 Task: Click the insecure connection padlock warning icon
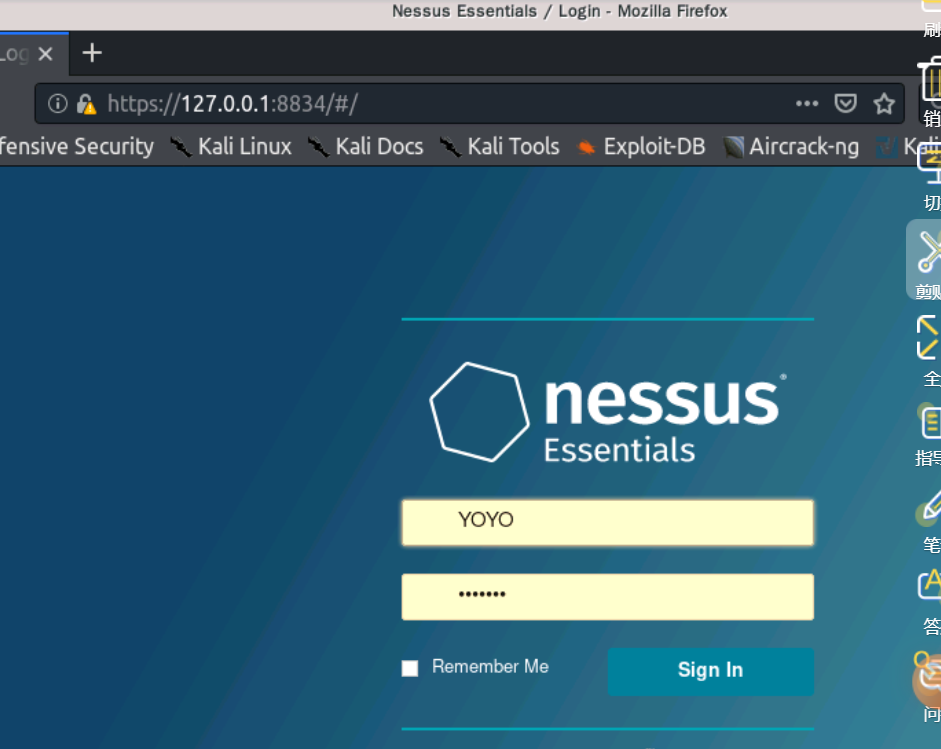coord(86,104)
